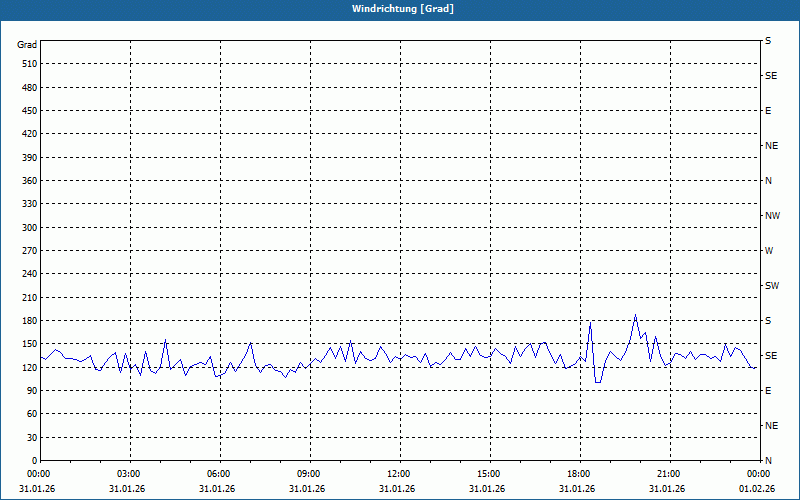The width and height of the screenshot is (800, 500).
Task: Click the 210 degree axis label
Action: (30, 297)
